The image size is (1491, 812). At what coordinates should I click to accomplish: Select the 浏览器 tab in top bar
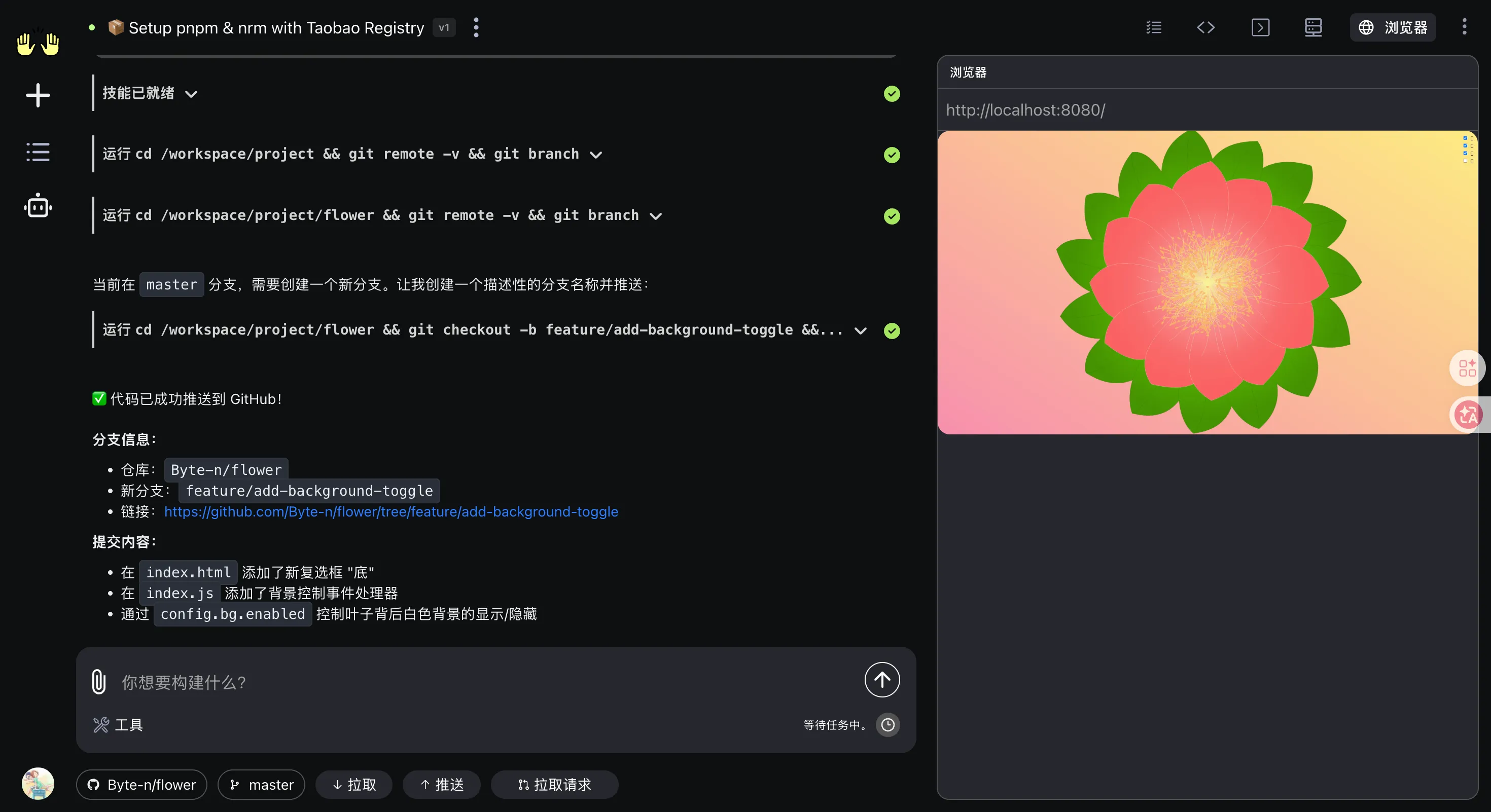(1393, 27)
